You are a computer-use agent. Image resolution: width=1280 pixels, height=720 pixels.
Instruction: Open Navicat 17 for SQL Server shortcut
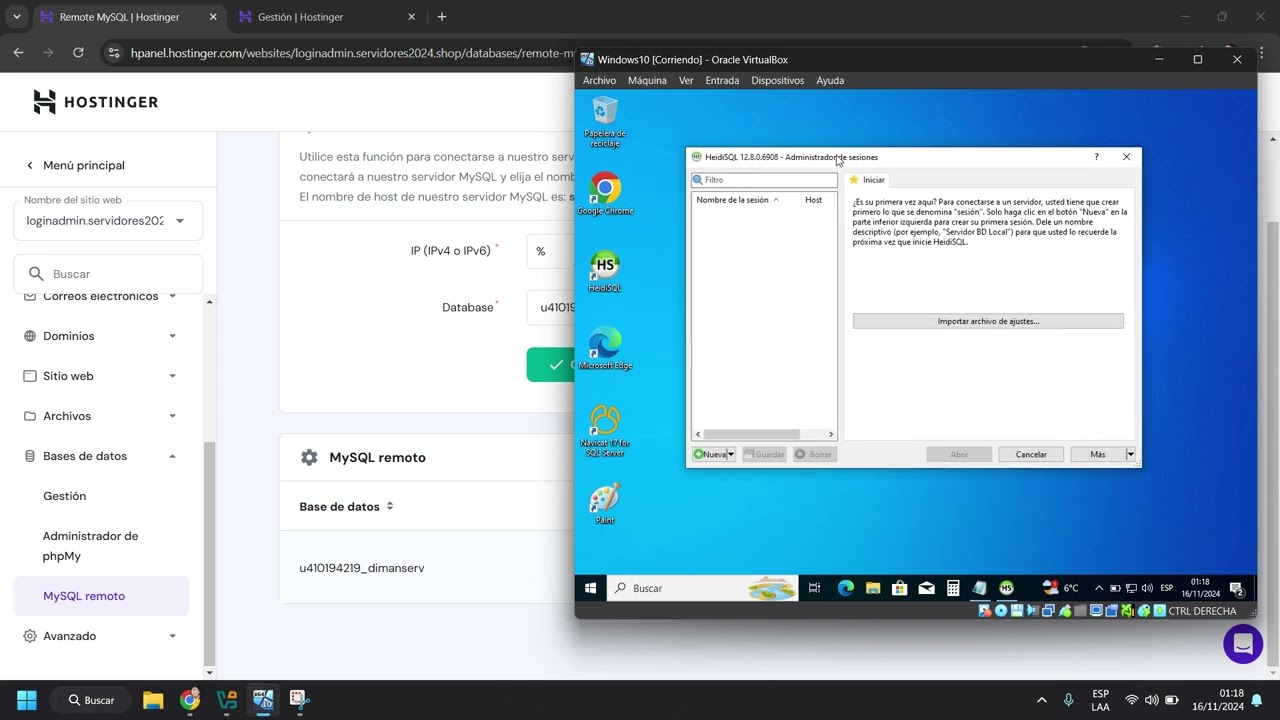coord(605,431)
